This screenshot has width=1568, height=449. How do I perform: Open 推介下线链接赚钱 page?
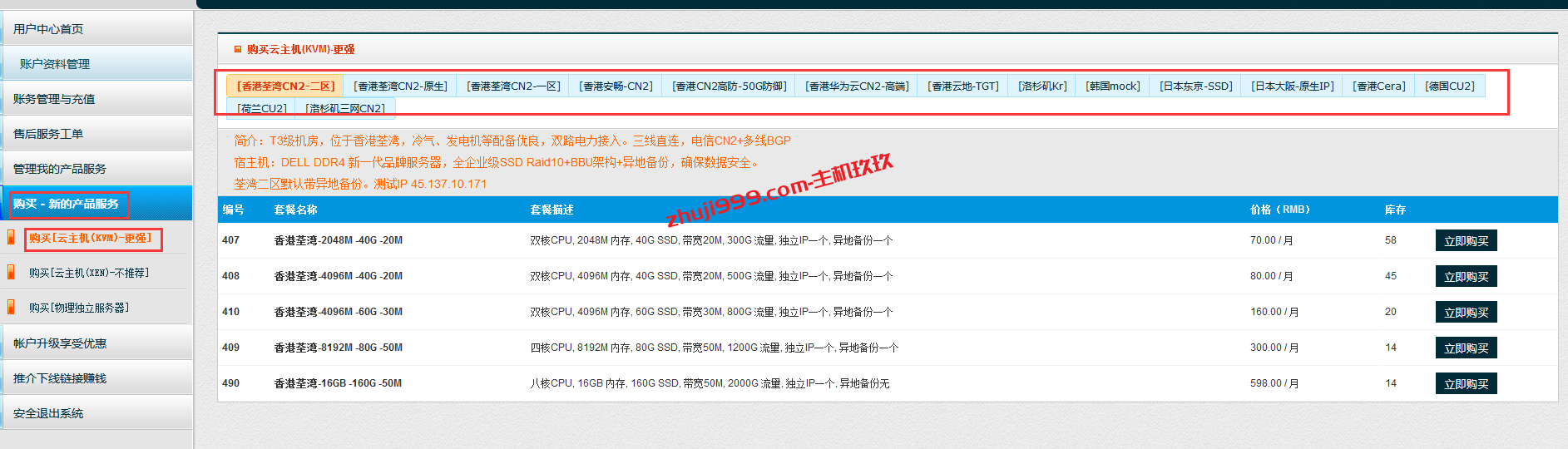click(x=96, y=377)
